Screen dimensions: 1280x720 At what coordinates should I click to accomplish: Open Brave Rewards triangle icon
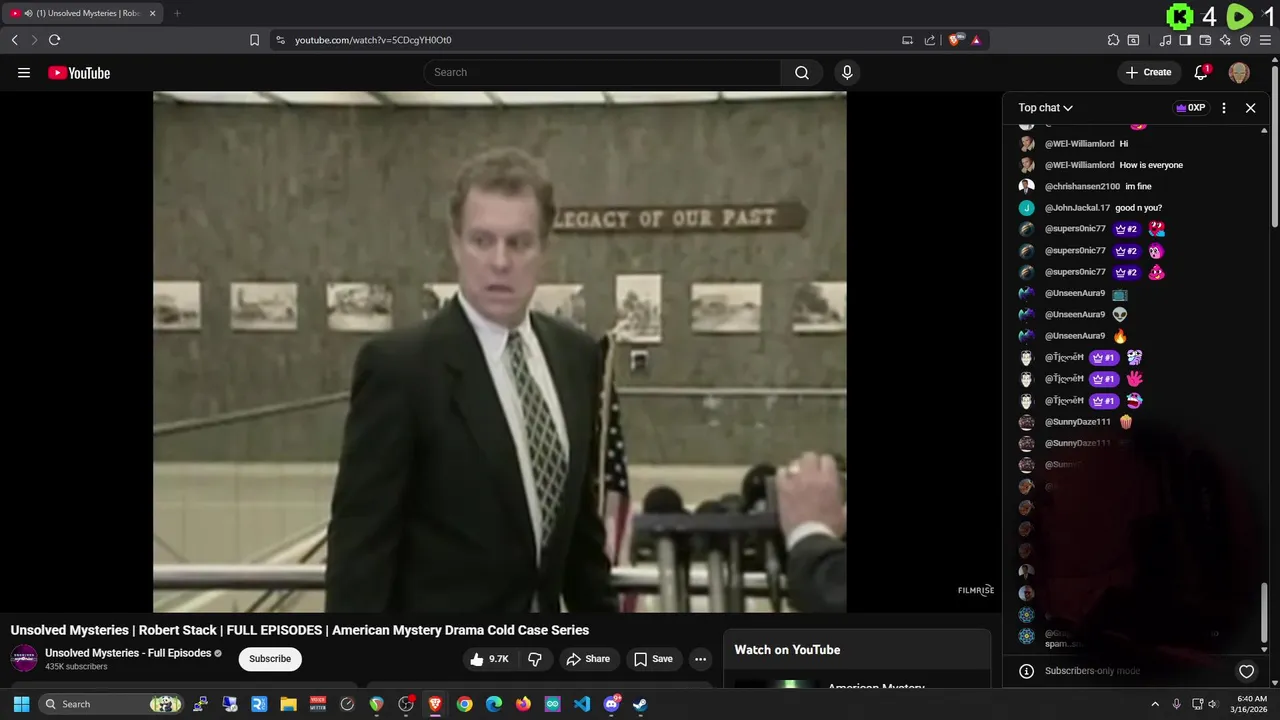click(x=976, y=40)
